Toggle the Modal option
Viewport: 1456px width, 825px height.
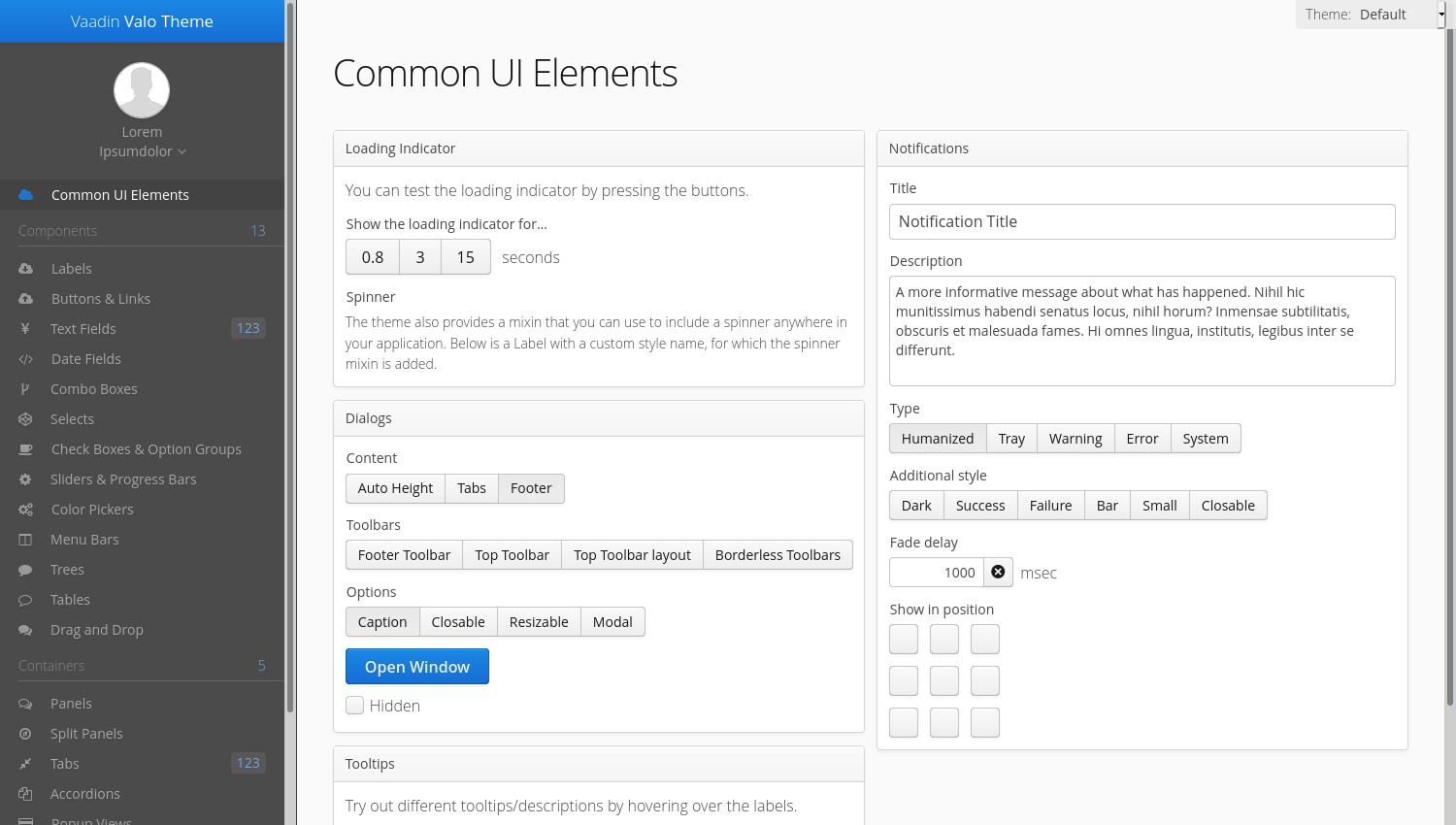click(x=612, y=622)
